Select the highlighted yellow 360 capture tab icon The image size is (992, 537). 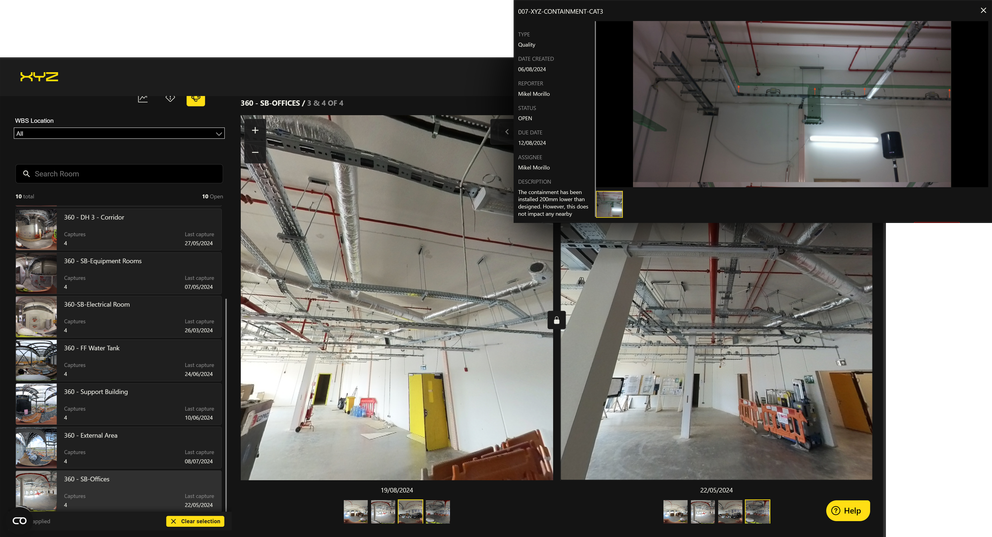pyautogui.click(x=195, y=99)
